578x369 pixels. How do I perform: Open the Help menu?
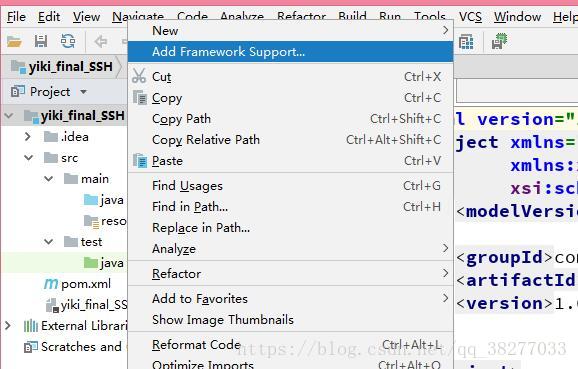565,17
